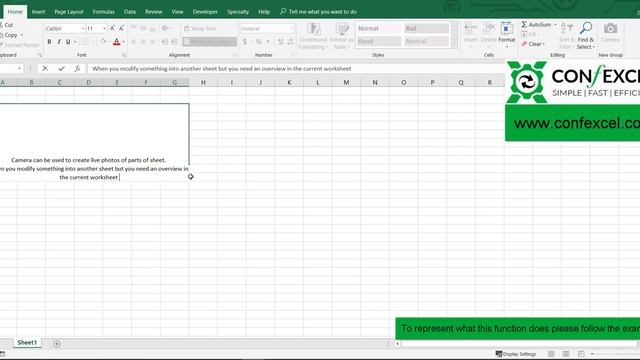Select the Normal cell style

coord(379,28)
